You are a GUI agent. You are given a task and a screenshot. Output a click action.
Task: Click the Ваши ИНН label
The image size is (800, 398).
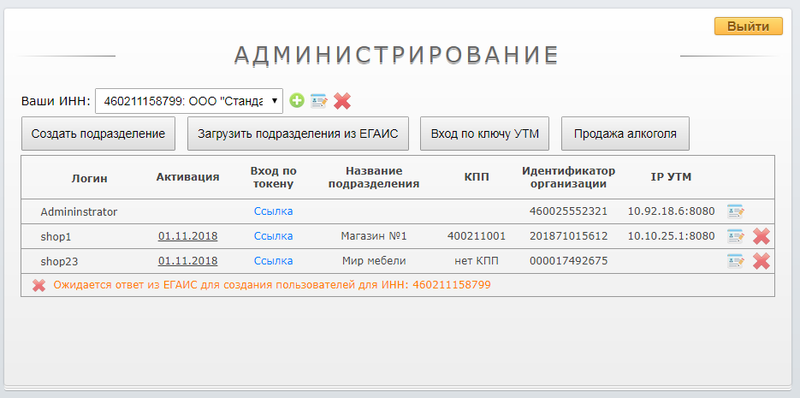(56, 101)
